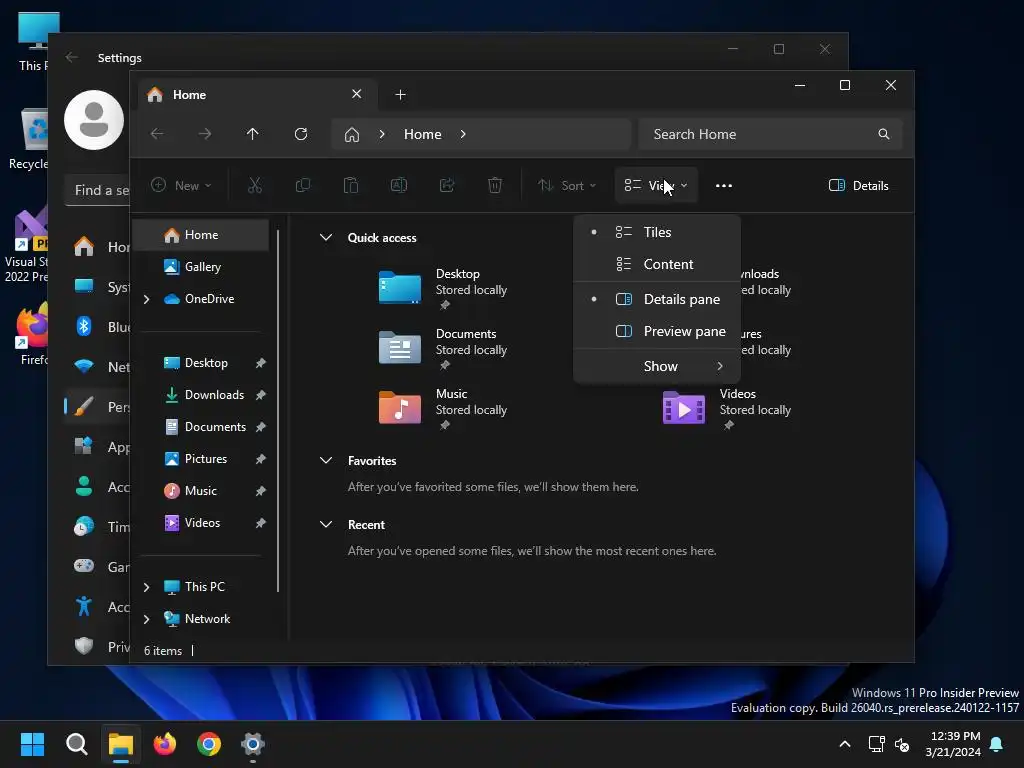Click the Cut scissors icon in toolbar

tap(255, 185)
